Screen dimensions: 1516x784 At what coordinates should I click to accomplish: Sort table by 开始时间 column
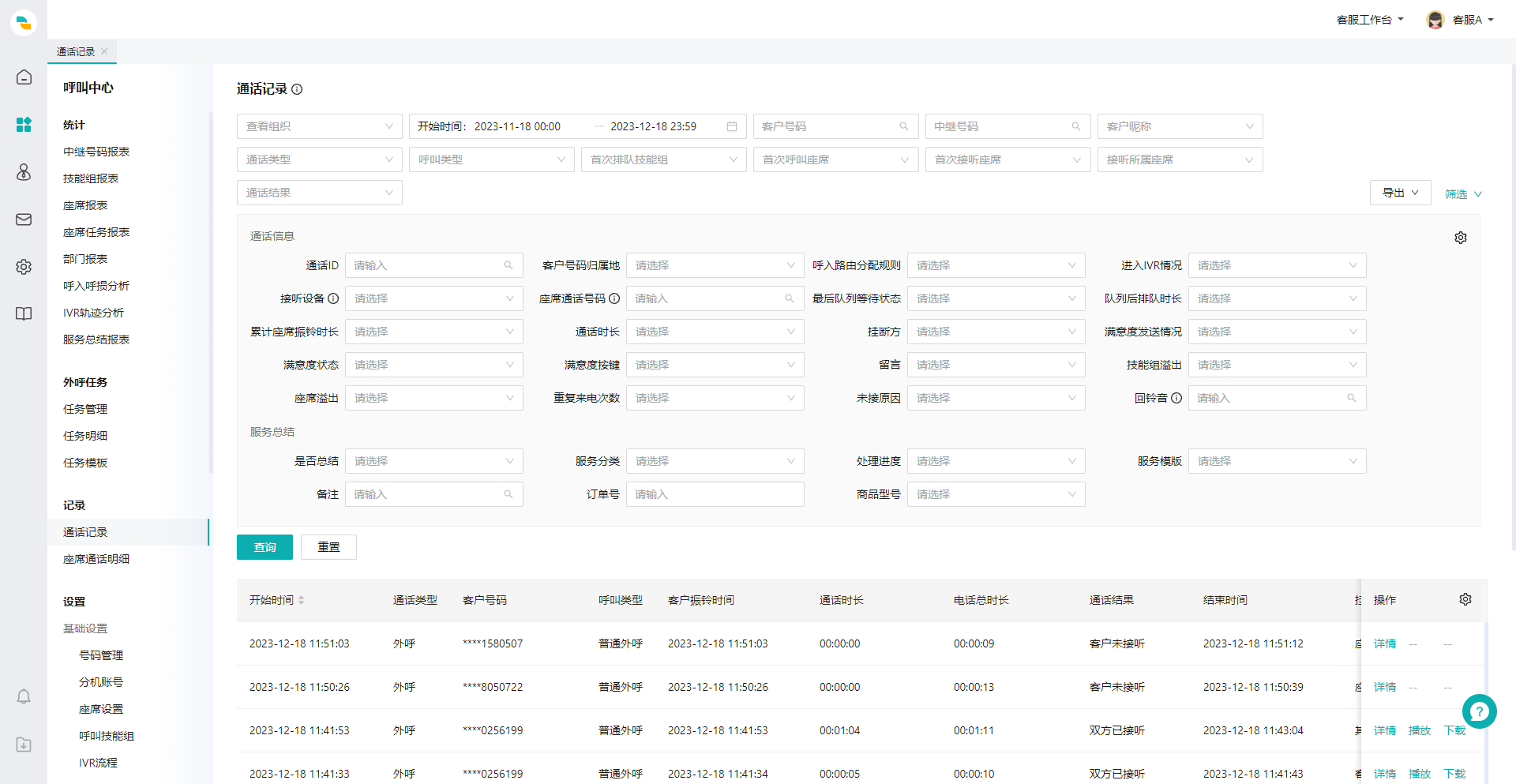[x=301, y=600]
